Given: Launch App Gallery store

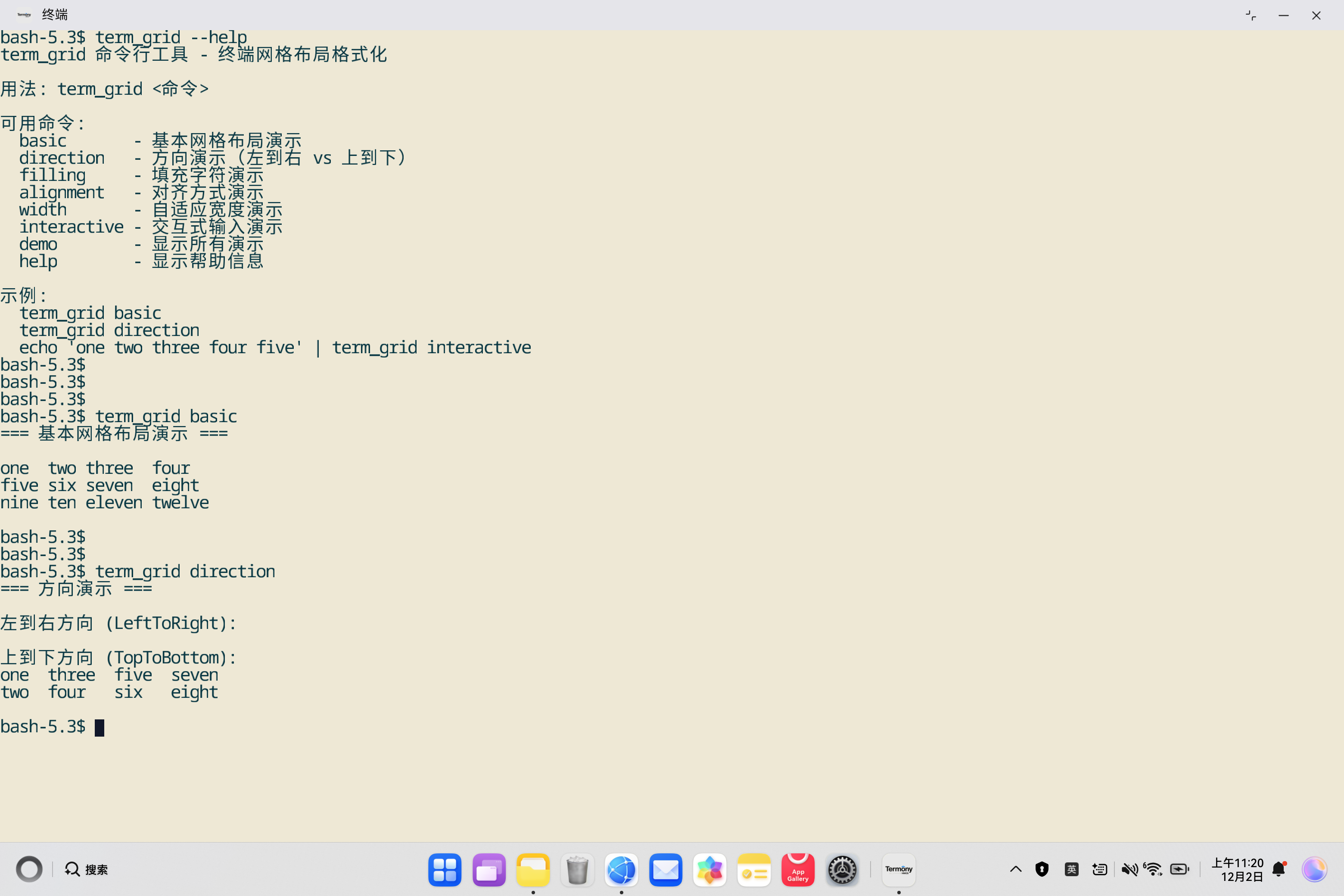Looking at the screenshot, I should click(798, 870).
